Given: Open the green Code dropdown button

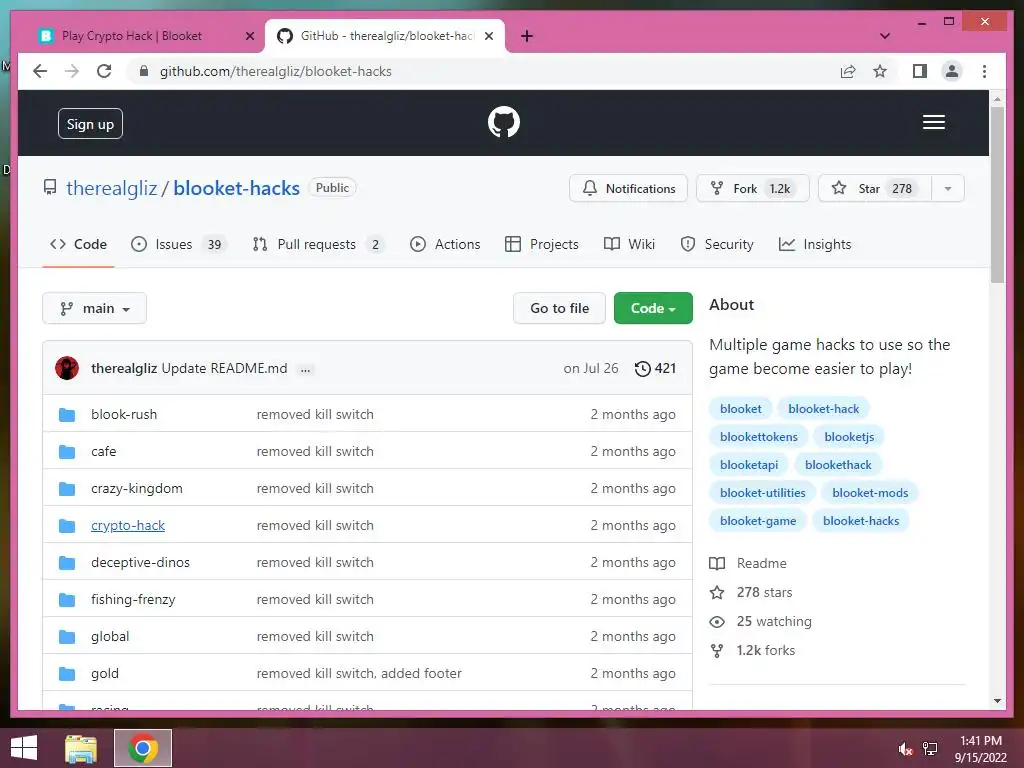Looking at the screenshot, I should 653,308.
